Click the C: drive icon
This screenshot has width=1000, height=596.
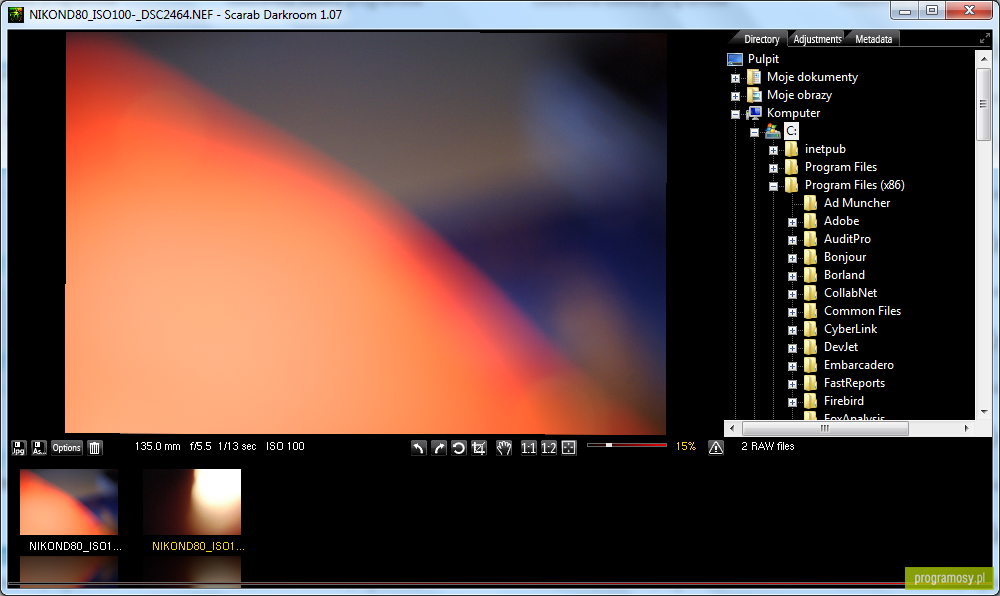click(773, 131)
